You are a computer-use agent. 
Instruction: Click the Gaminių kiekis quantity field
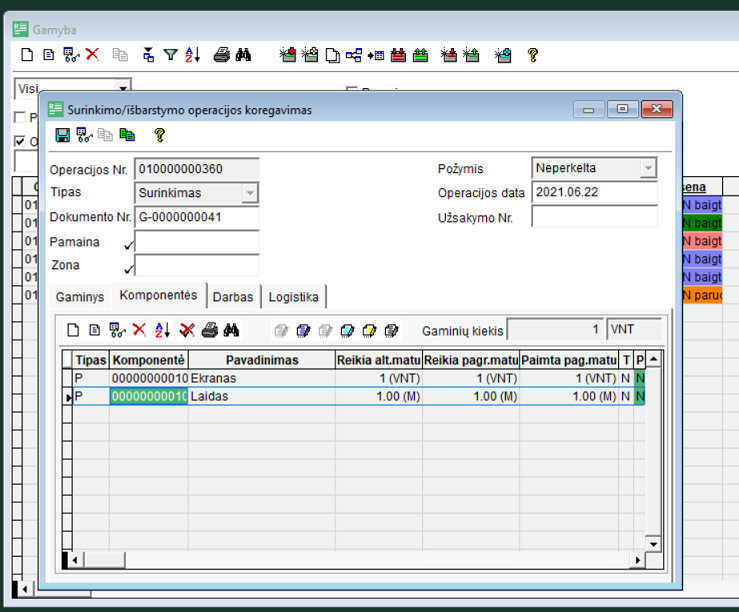click(x=556, y=329)
